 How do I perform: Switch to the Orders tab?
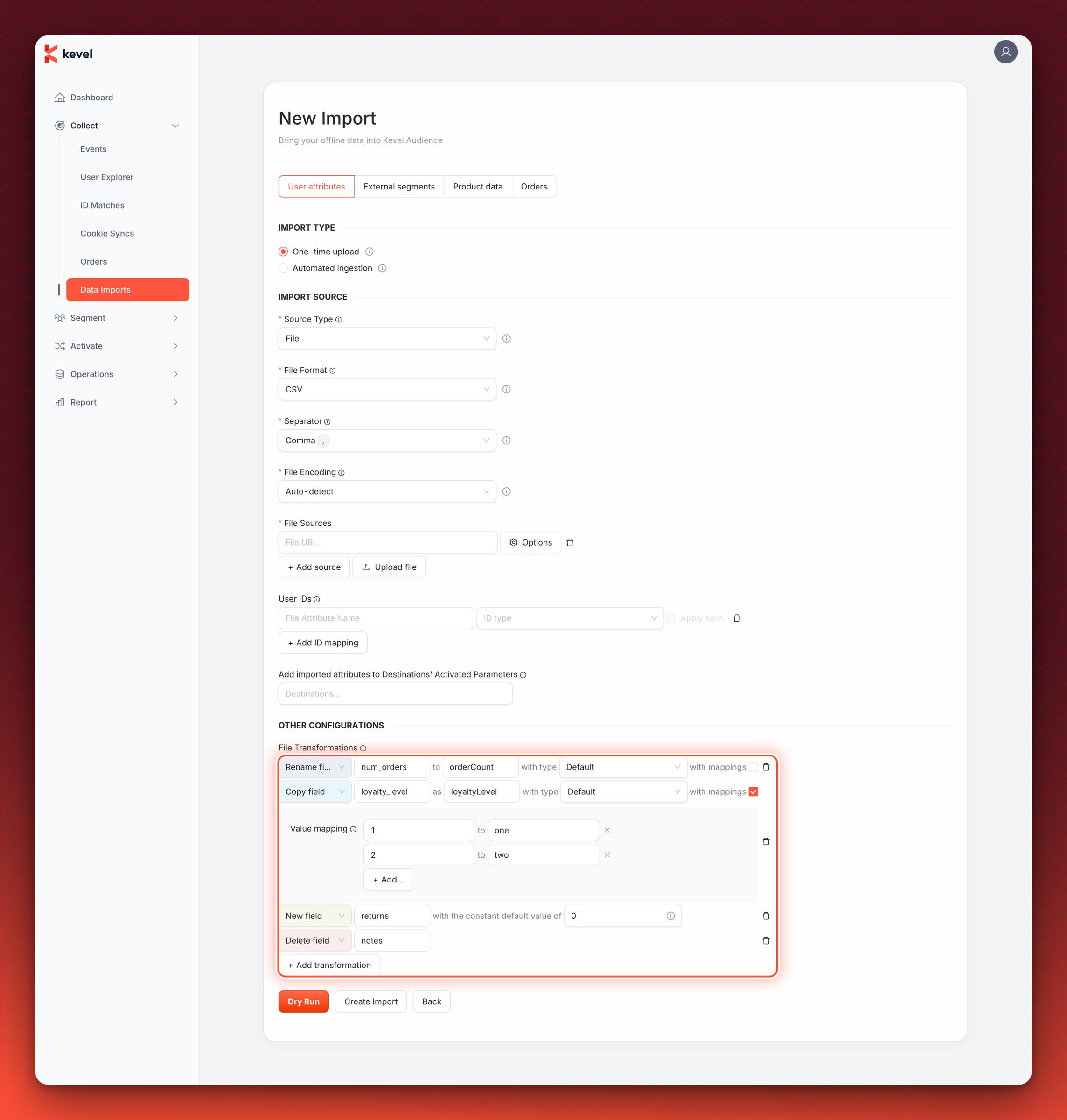pos(534,187)
